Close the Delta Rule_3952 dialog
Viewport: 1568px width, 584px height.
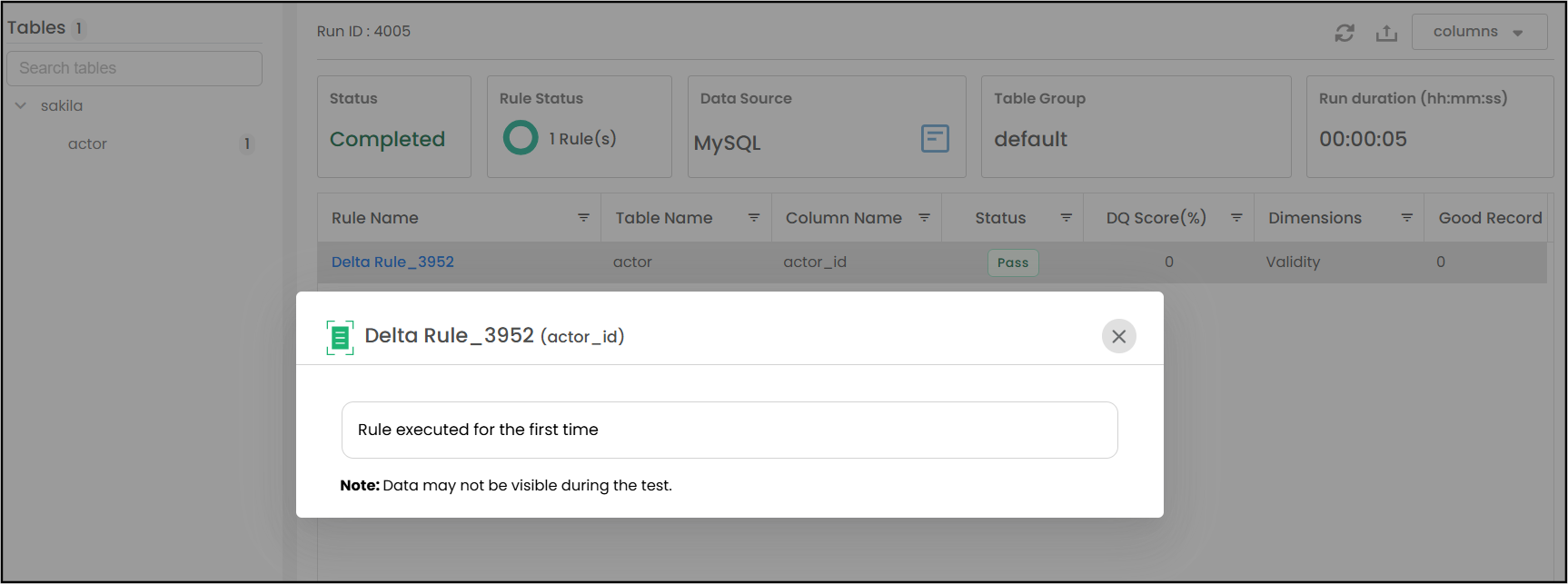[1119, 336]
